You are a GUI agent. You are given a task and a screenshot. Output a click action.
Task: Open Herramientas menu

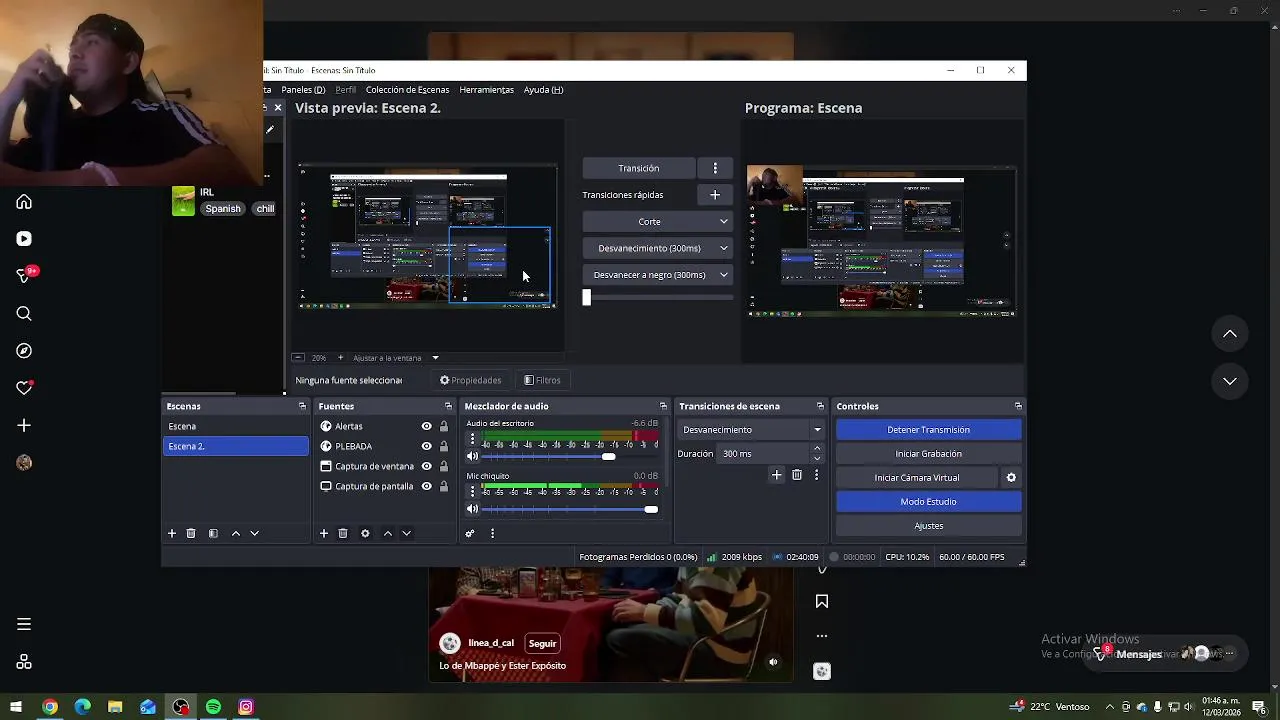click(x=486, y=90)
